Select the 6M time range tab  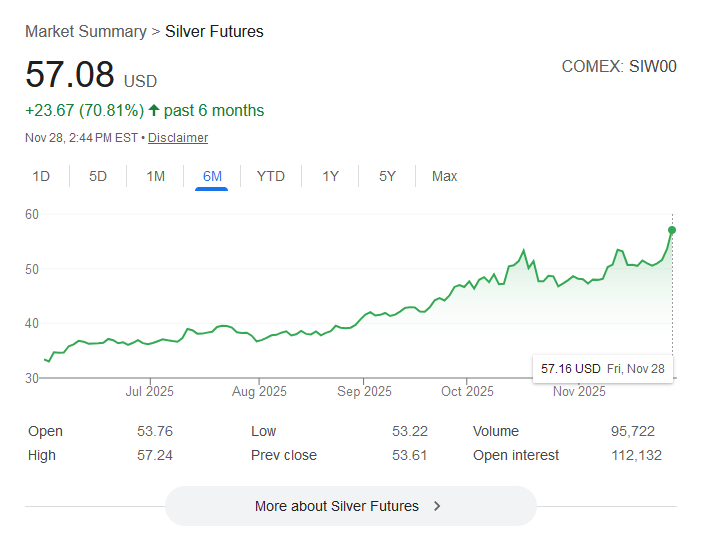click(x=212, y=176)
